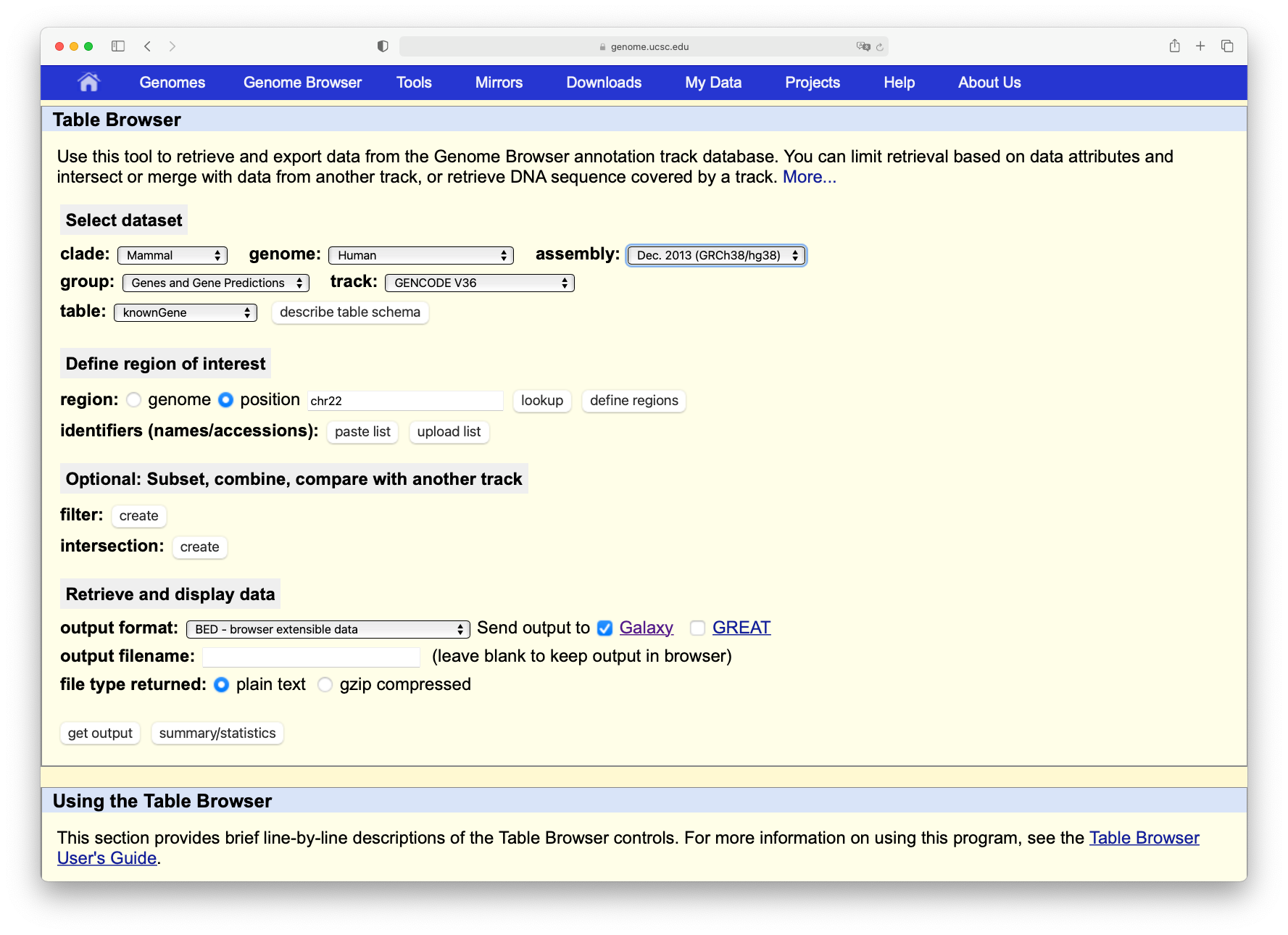Viewport: 1288px width, 935px height.
Task: Create an intersection
Action: click(200, 547)
